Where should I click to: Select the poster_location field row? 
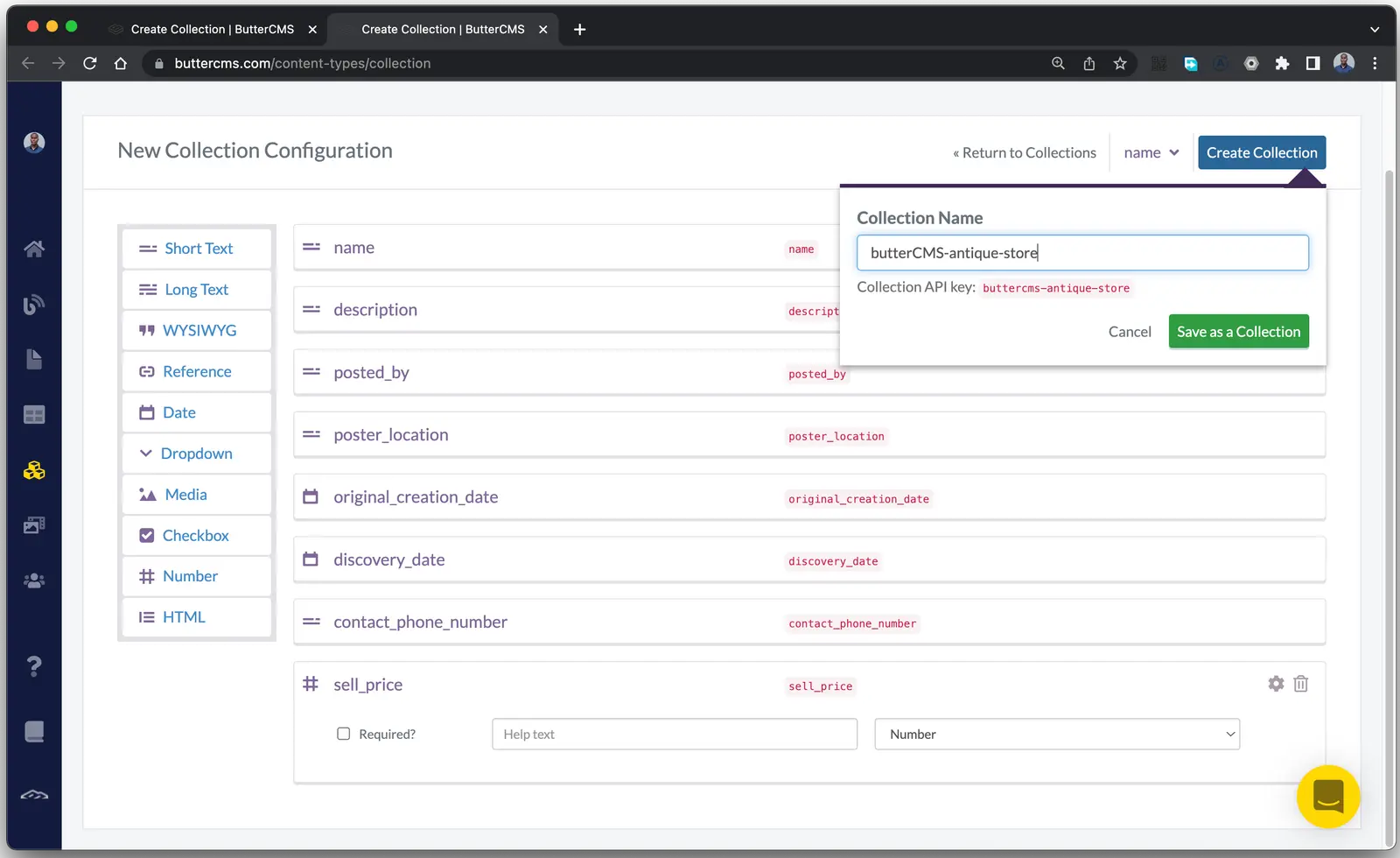pyautogui.click(x=809, y=435)
